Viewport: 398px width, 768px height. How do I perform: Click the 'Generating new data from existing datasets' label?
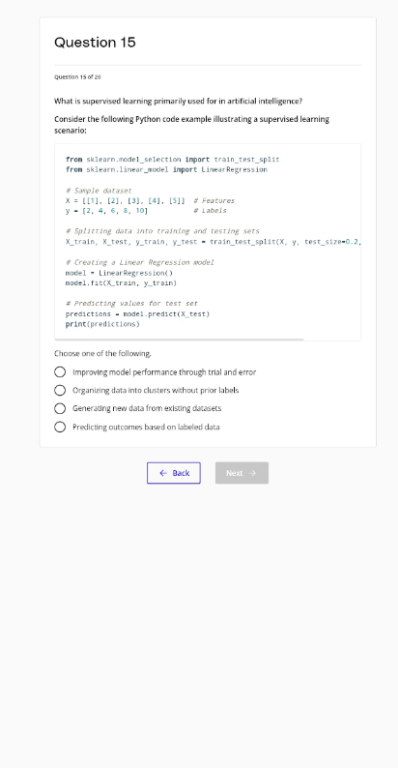147,408
